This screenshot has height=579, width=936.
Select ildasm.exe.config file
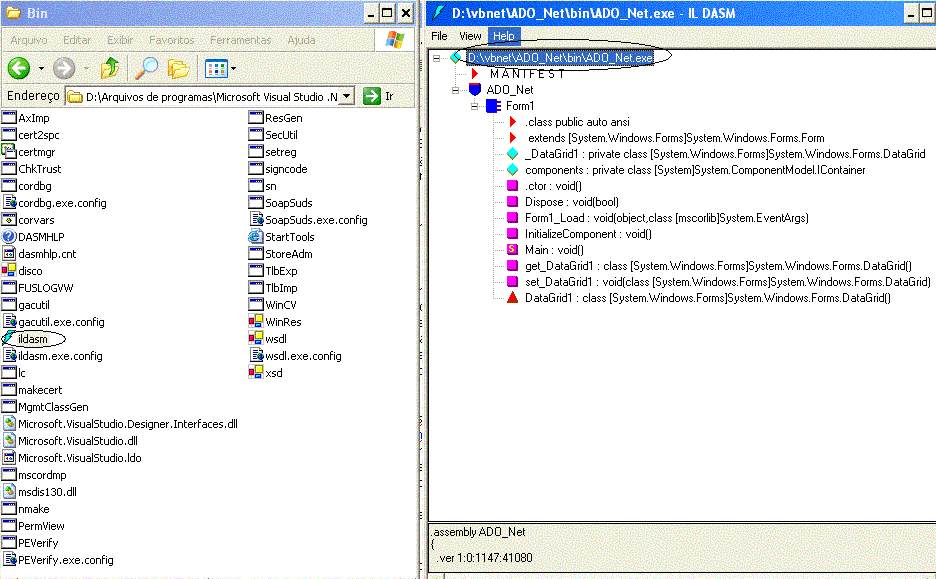[x=52, y=356]
